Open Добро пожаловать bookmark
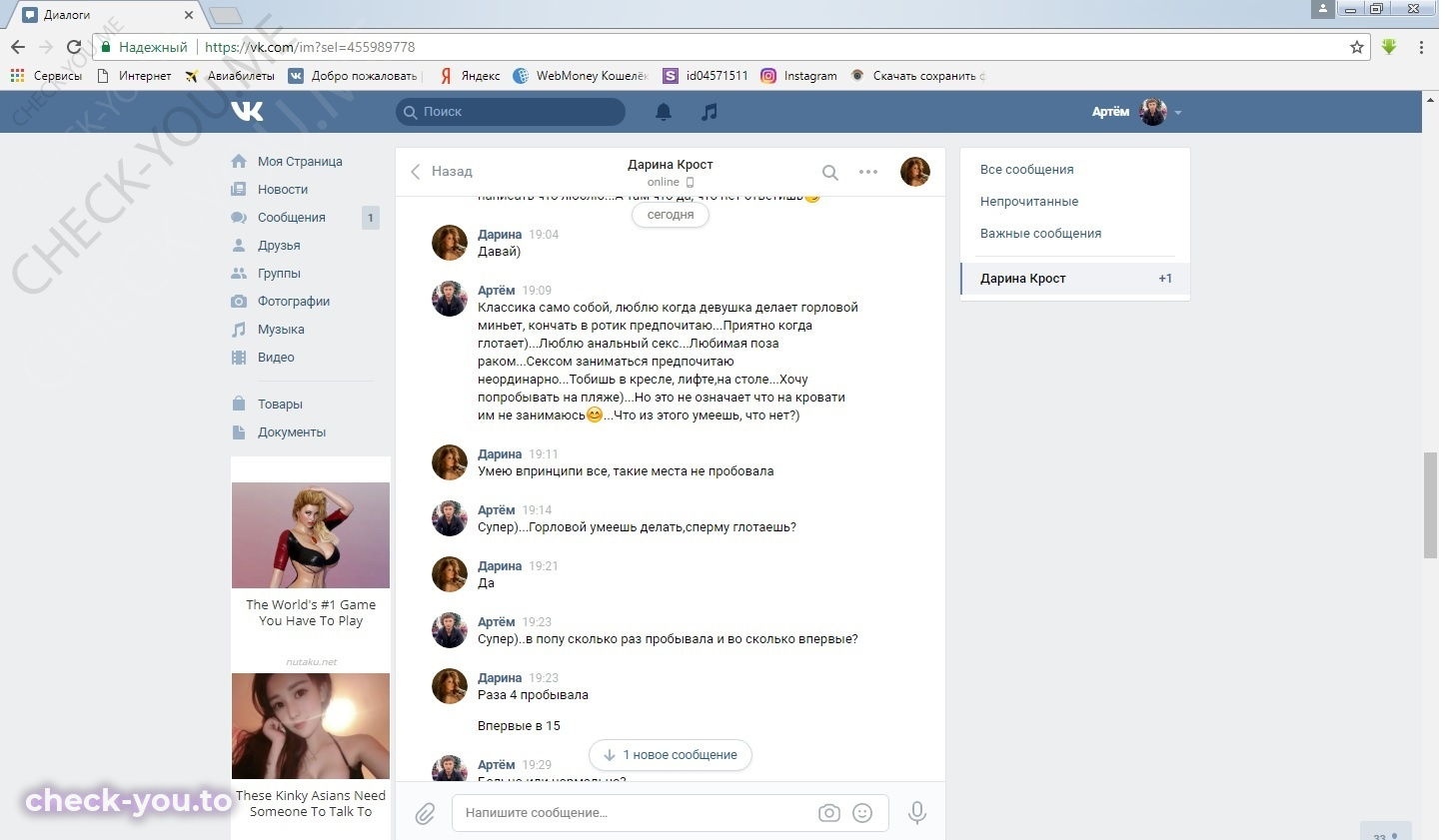 (x=354, y=75)
